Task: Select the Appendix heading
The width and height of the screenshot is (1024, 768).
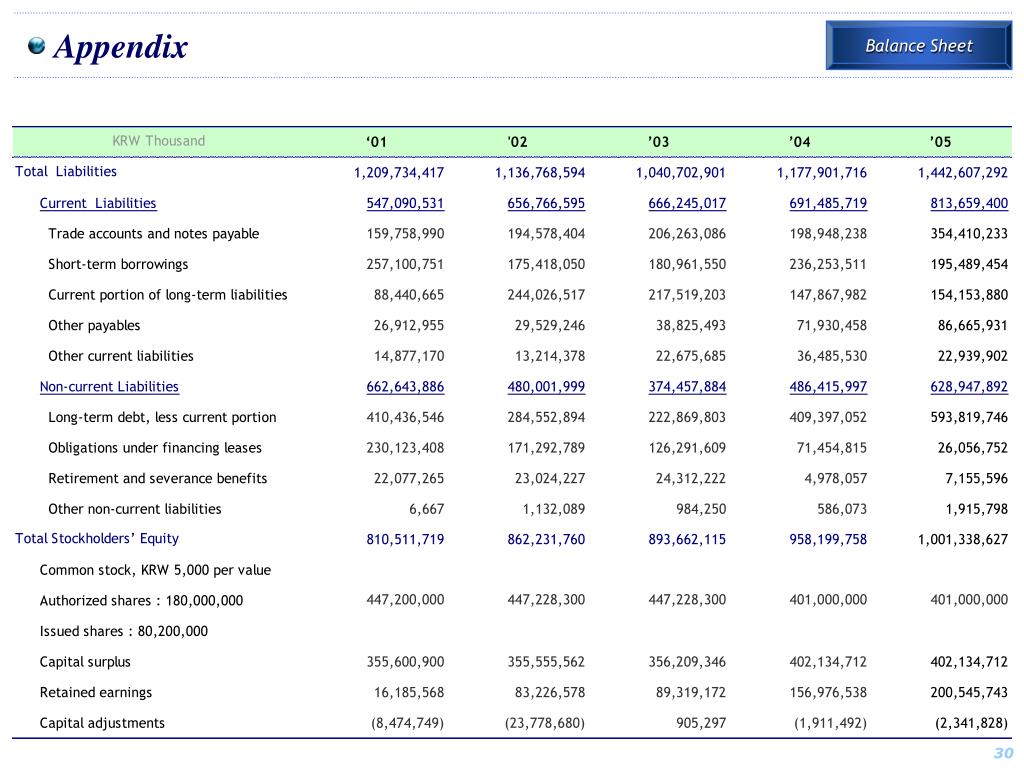Action: tap(121, 47)
